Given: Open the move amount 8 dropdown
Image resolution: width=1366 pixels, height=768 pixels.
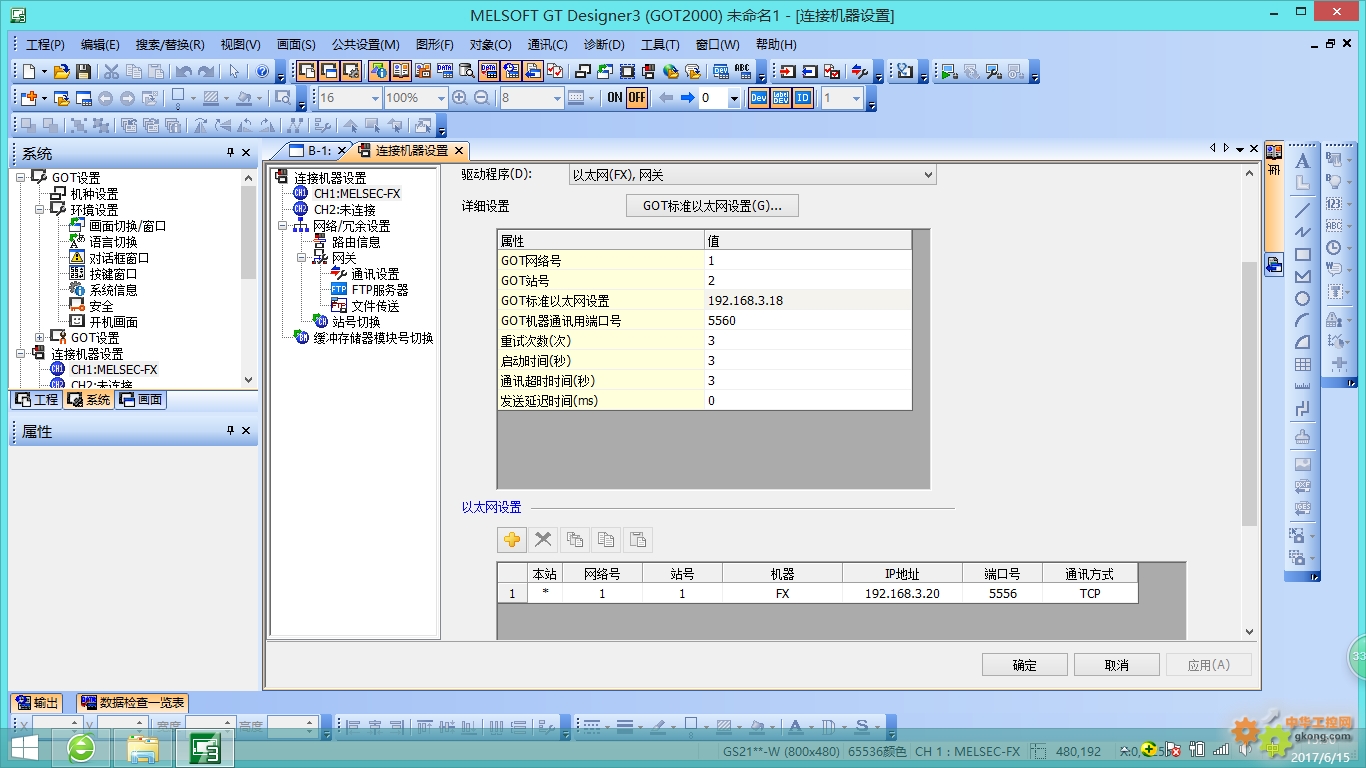Looking at the screenshot, I should [x=557, y=98].
